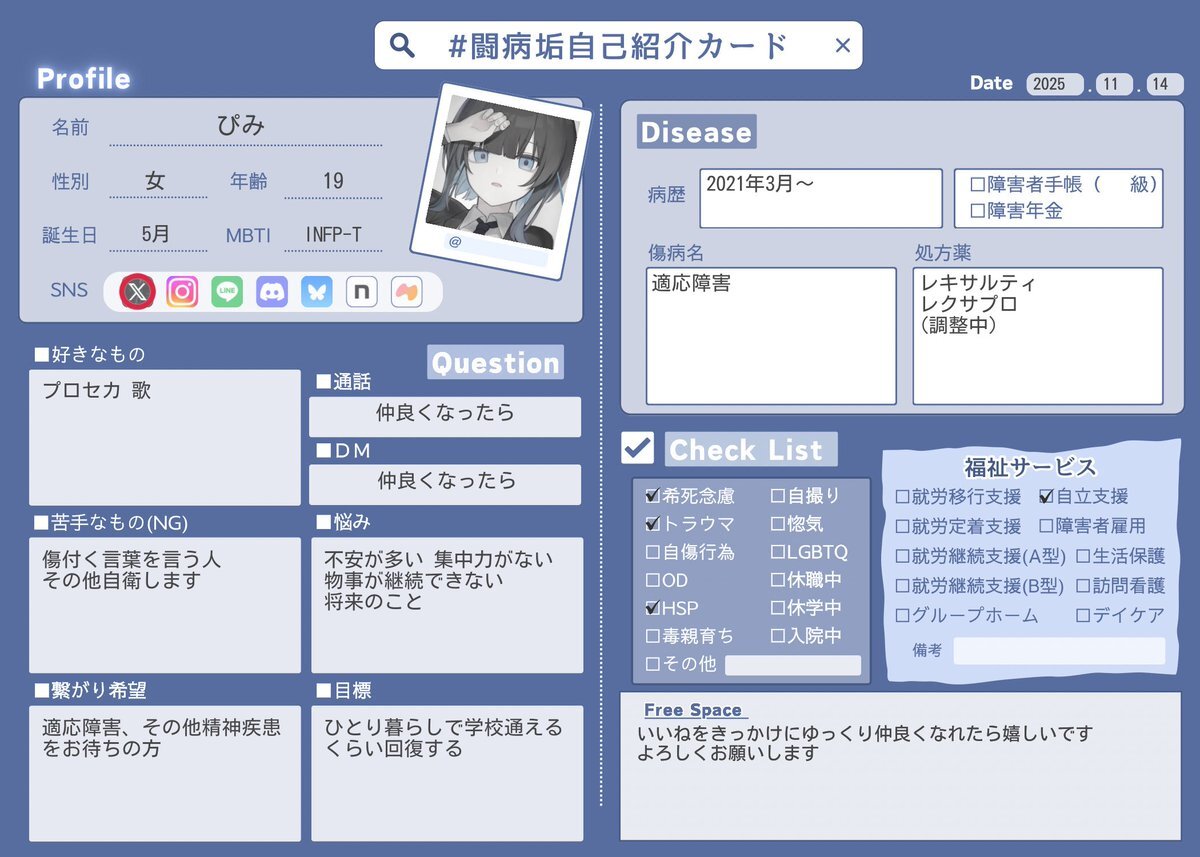Screen dimensions: 1200x857
Task: Click the 性別 field showing 女
Action: pyautogui.click(x=157, y=181)
